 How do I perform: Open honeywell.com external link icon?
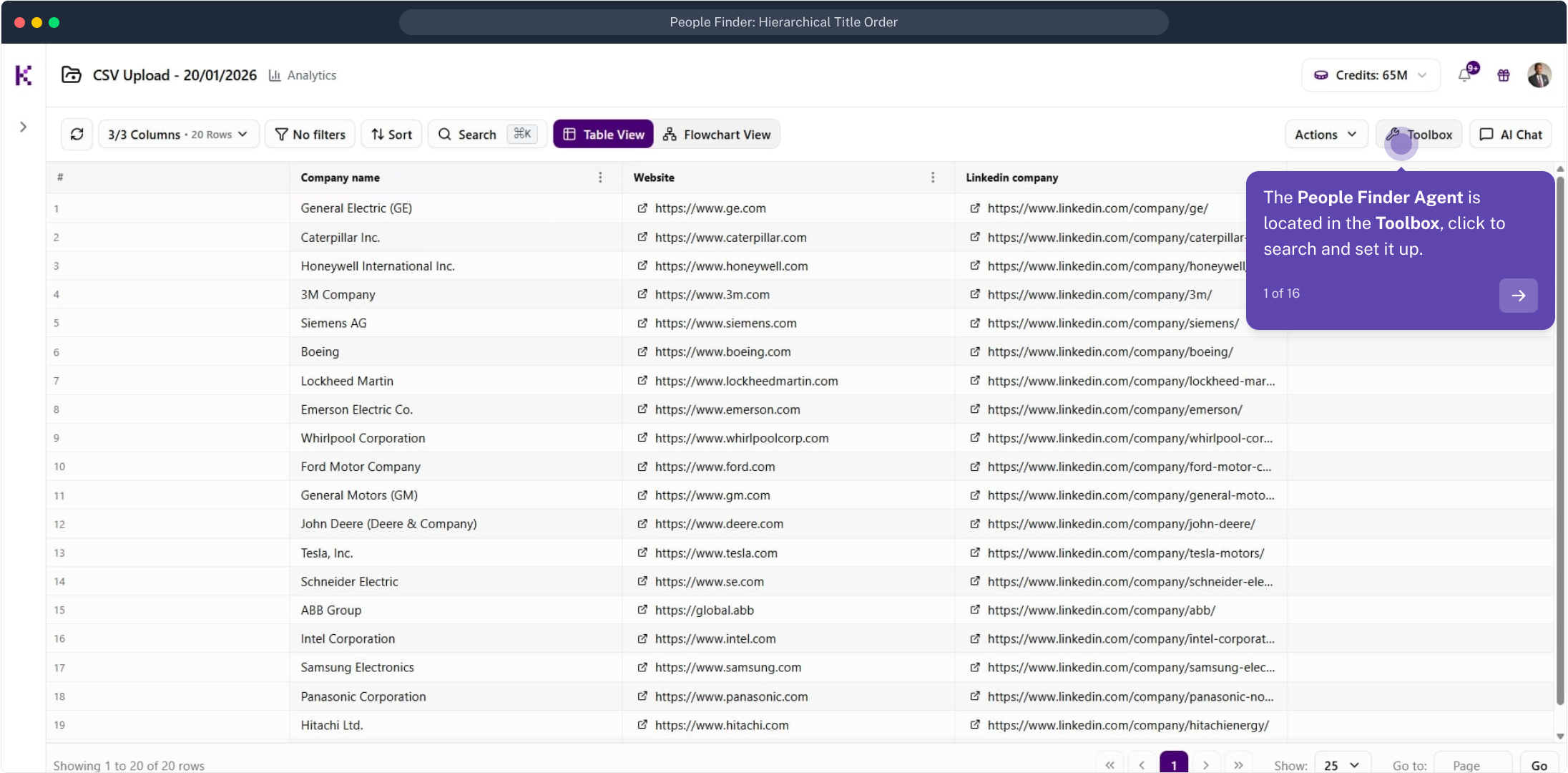642,266
